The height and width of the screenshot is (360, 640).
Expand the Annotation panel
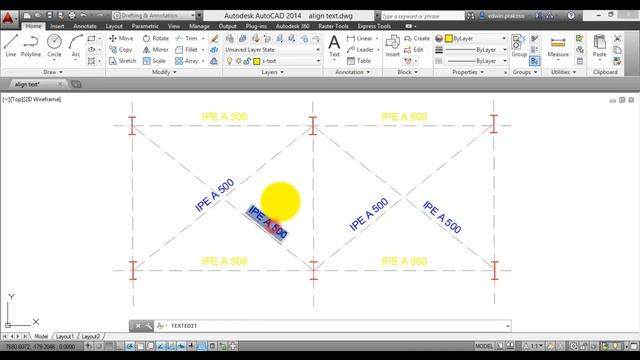coord(353,72)
